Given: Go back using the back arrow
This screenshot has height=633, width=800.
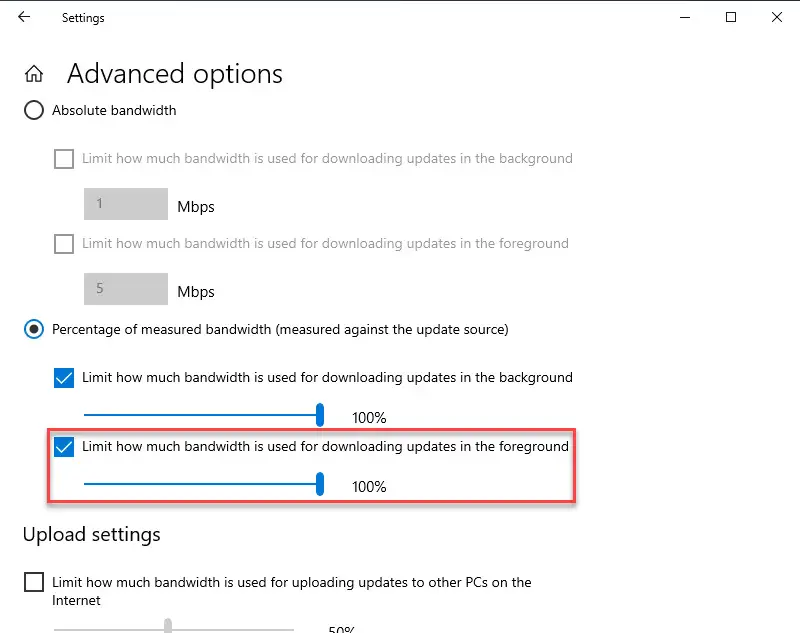Looking at the screenshot, I should [x=24, y=17].
